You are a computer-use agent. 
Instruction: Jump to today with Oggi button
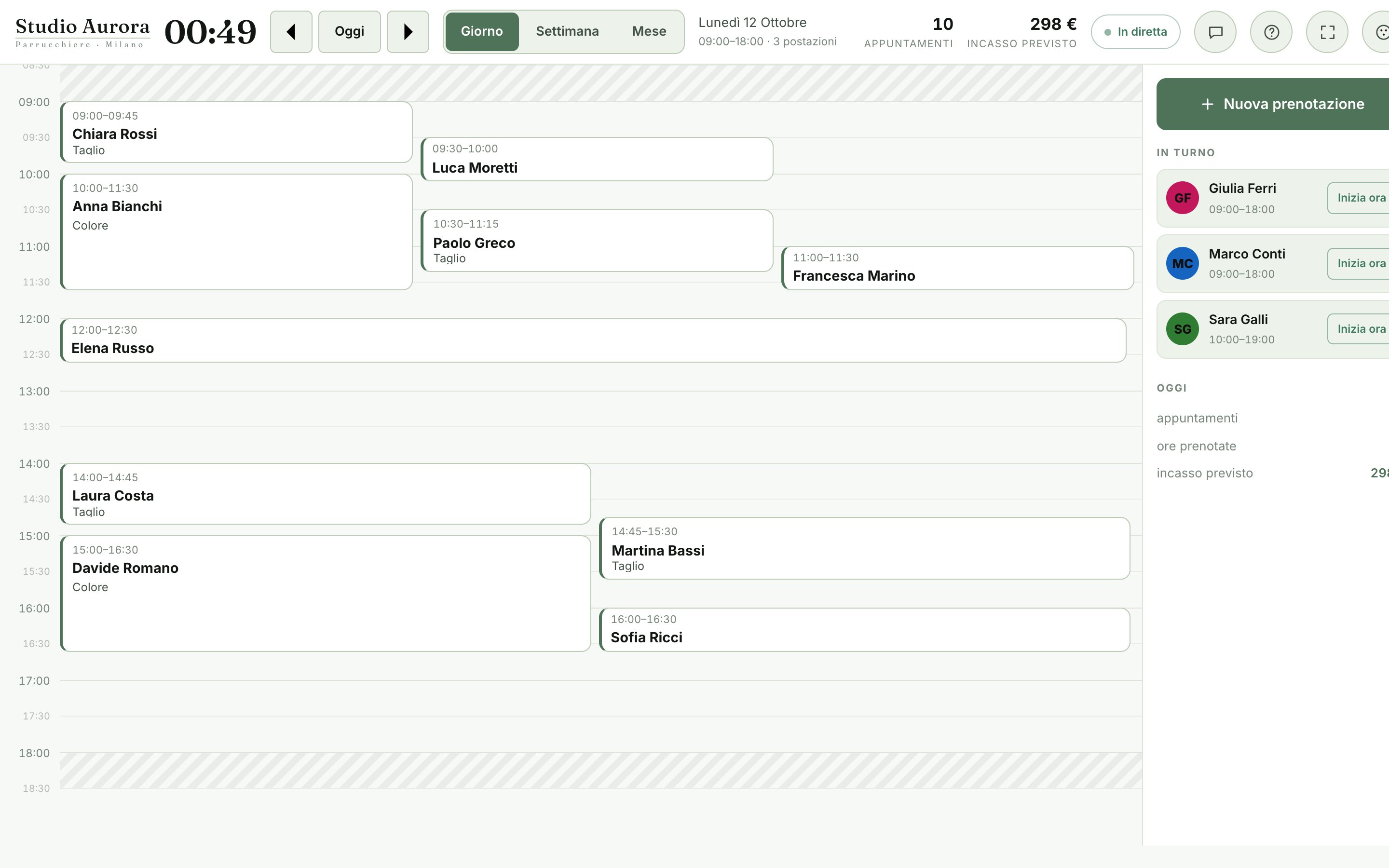[350, 31]
